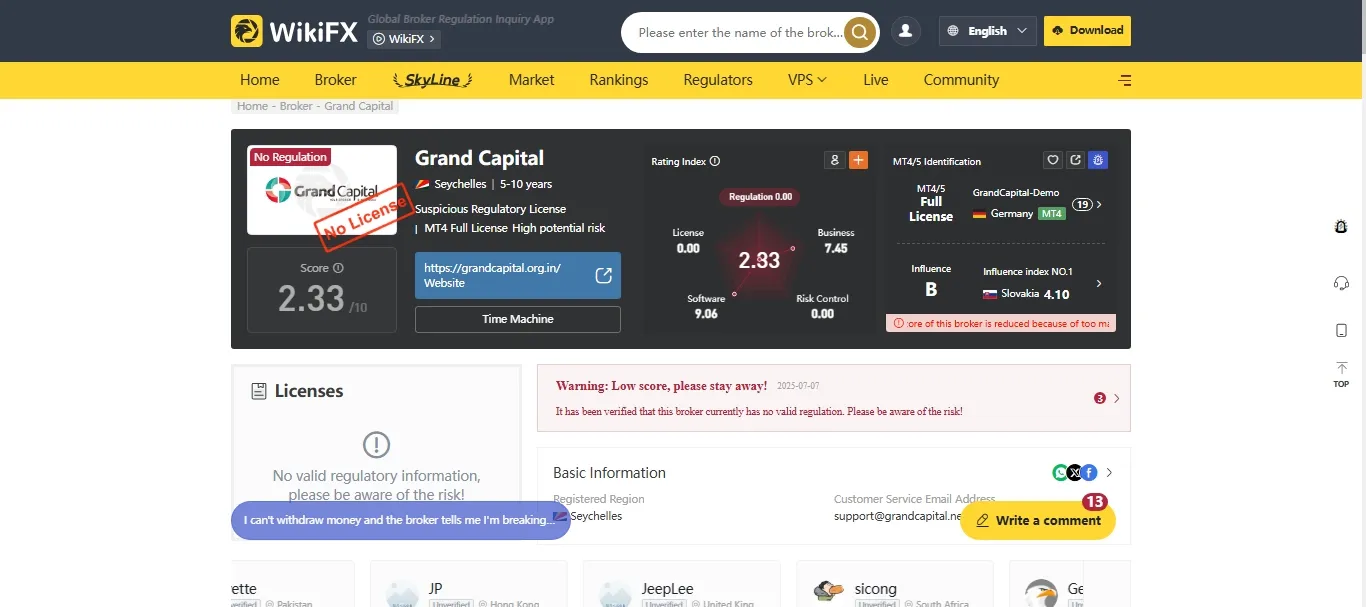Go to the Home nav item

pyautogui.click(x=260, y=80)
